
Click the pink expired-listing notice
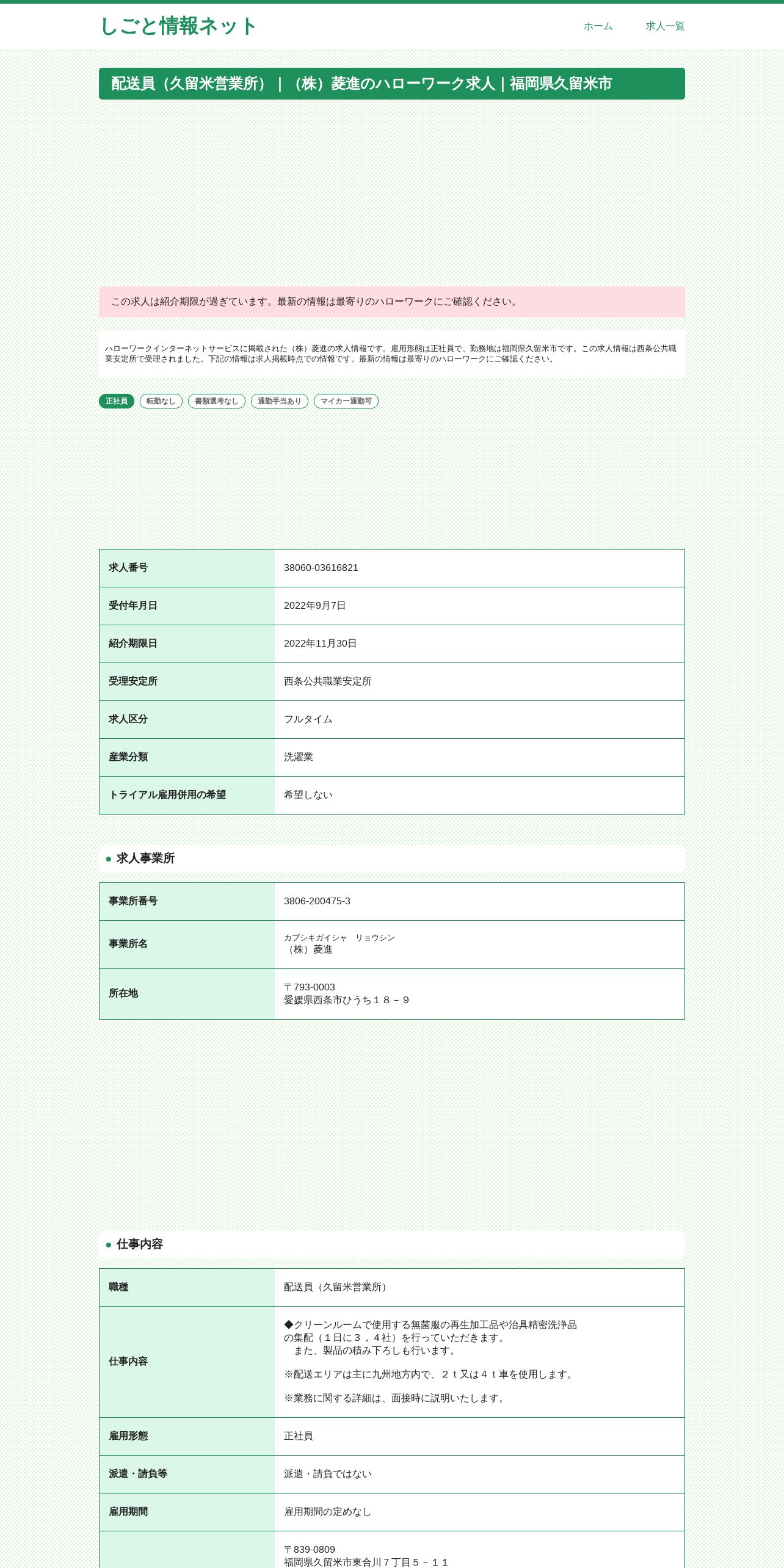click(392, 302)
